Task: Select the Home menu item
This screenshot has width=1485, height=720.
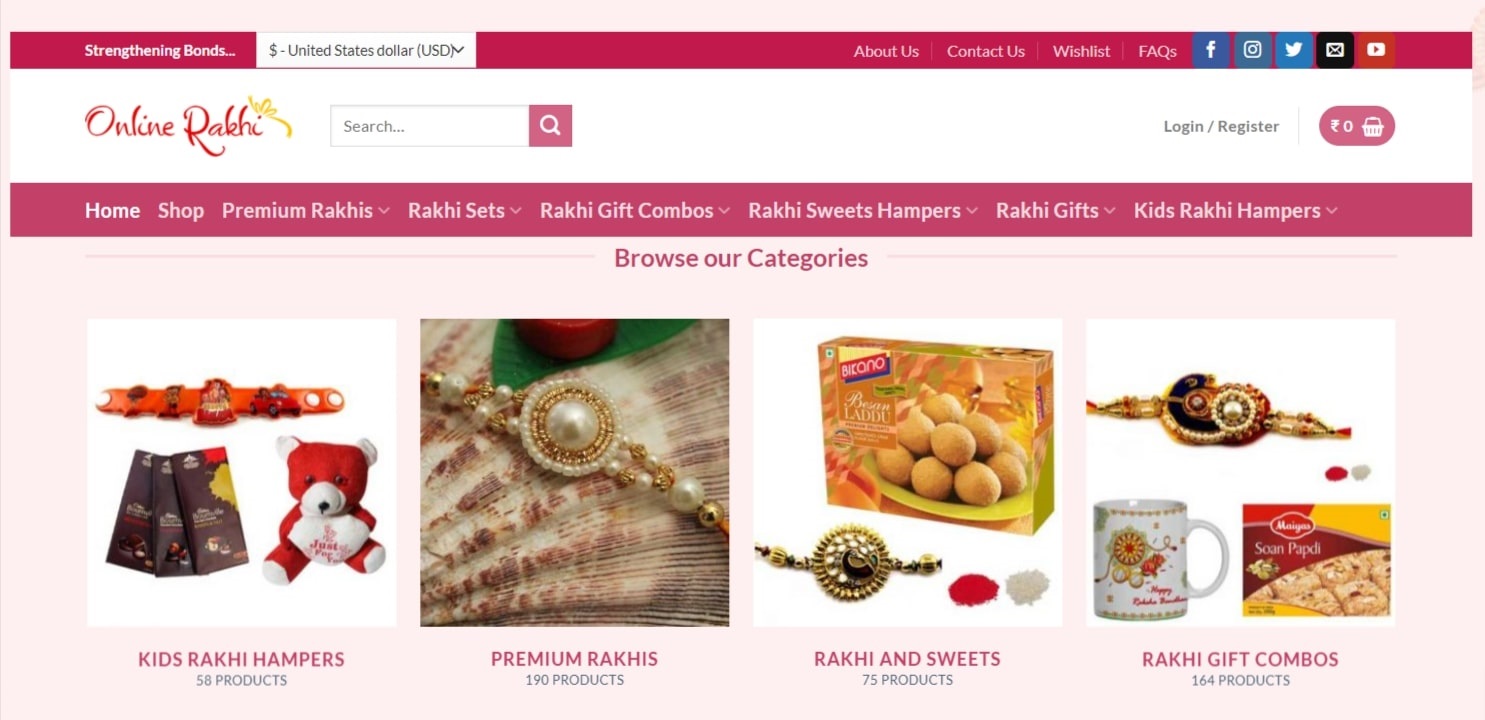Action: coord(112,210)
